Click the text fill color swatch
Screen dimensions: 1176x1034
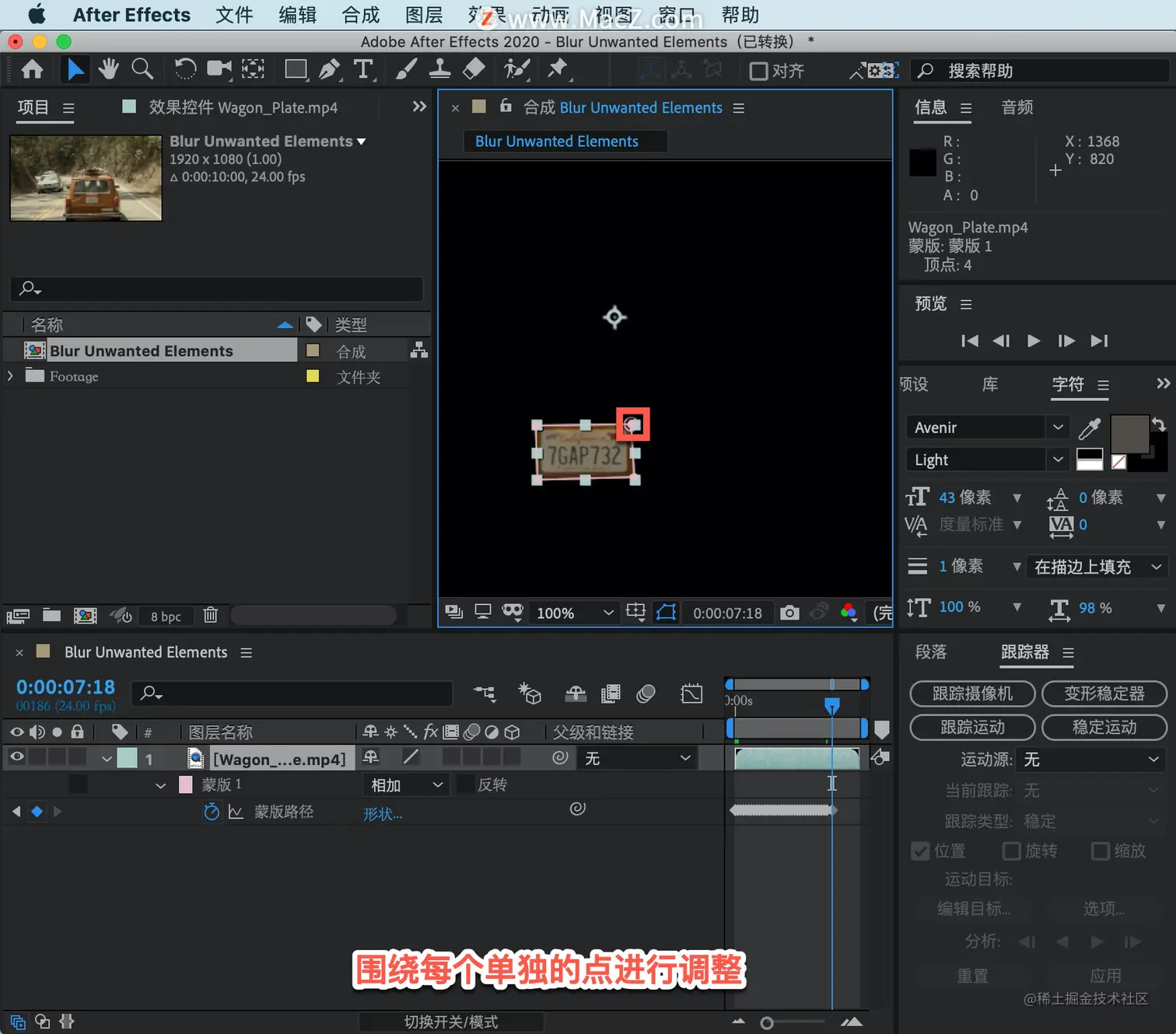(1129, 434)
